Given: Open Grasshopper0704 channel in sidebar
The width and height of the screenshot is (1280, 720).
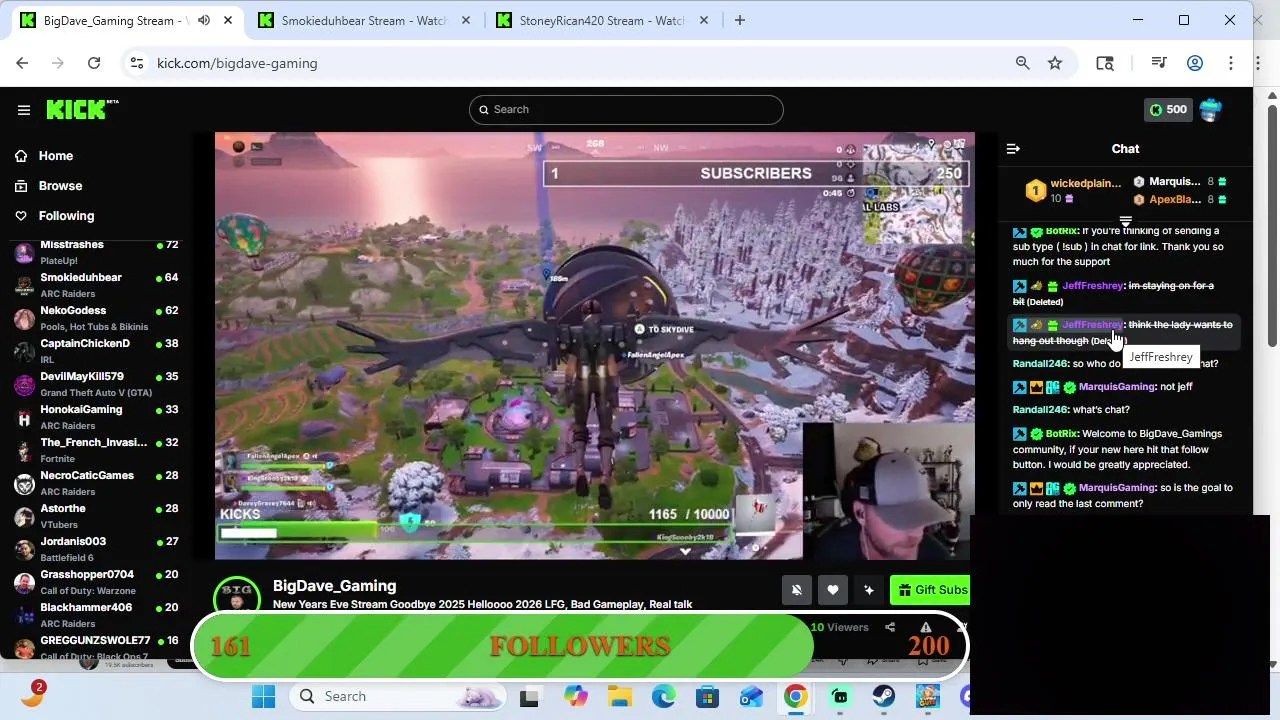Looking at the screenshot, I should [97, 582].
